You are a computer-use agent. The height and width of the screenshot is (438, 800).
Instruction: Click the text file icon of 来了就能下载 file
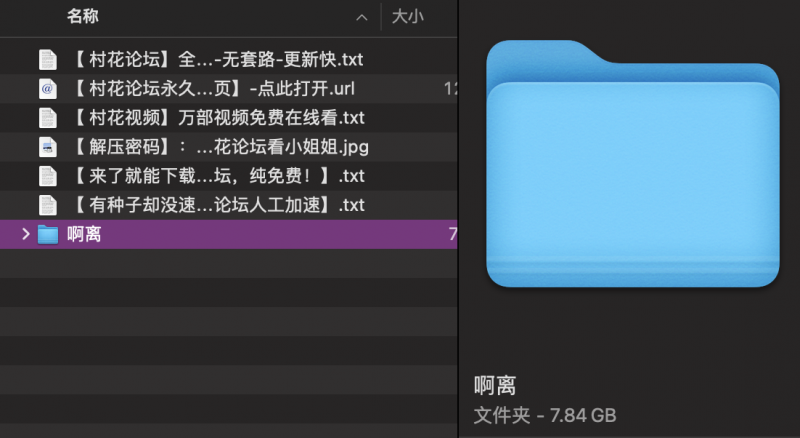coord(47,176)
